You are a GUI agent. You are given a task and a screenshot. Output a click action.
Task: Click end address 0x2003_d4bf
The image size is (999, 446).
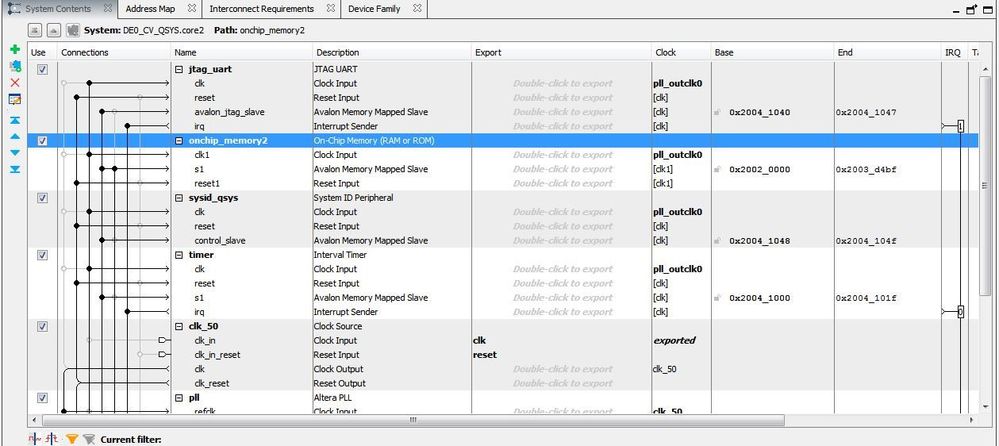866,169
